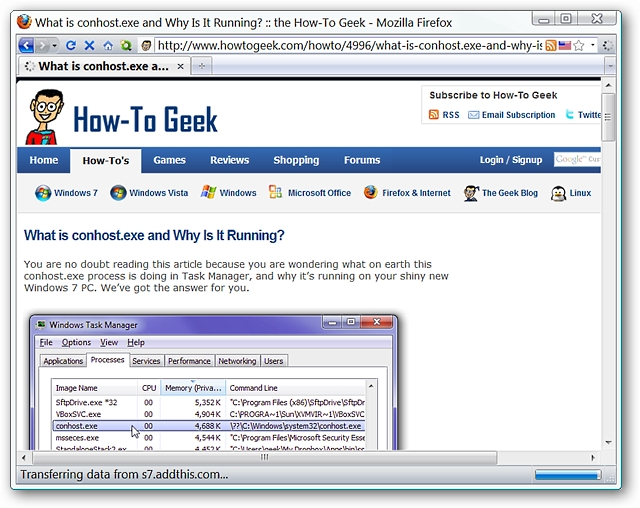The width and height of the screenshot is (640, 508).
Task: Click the URL address field
Action: 349,45
